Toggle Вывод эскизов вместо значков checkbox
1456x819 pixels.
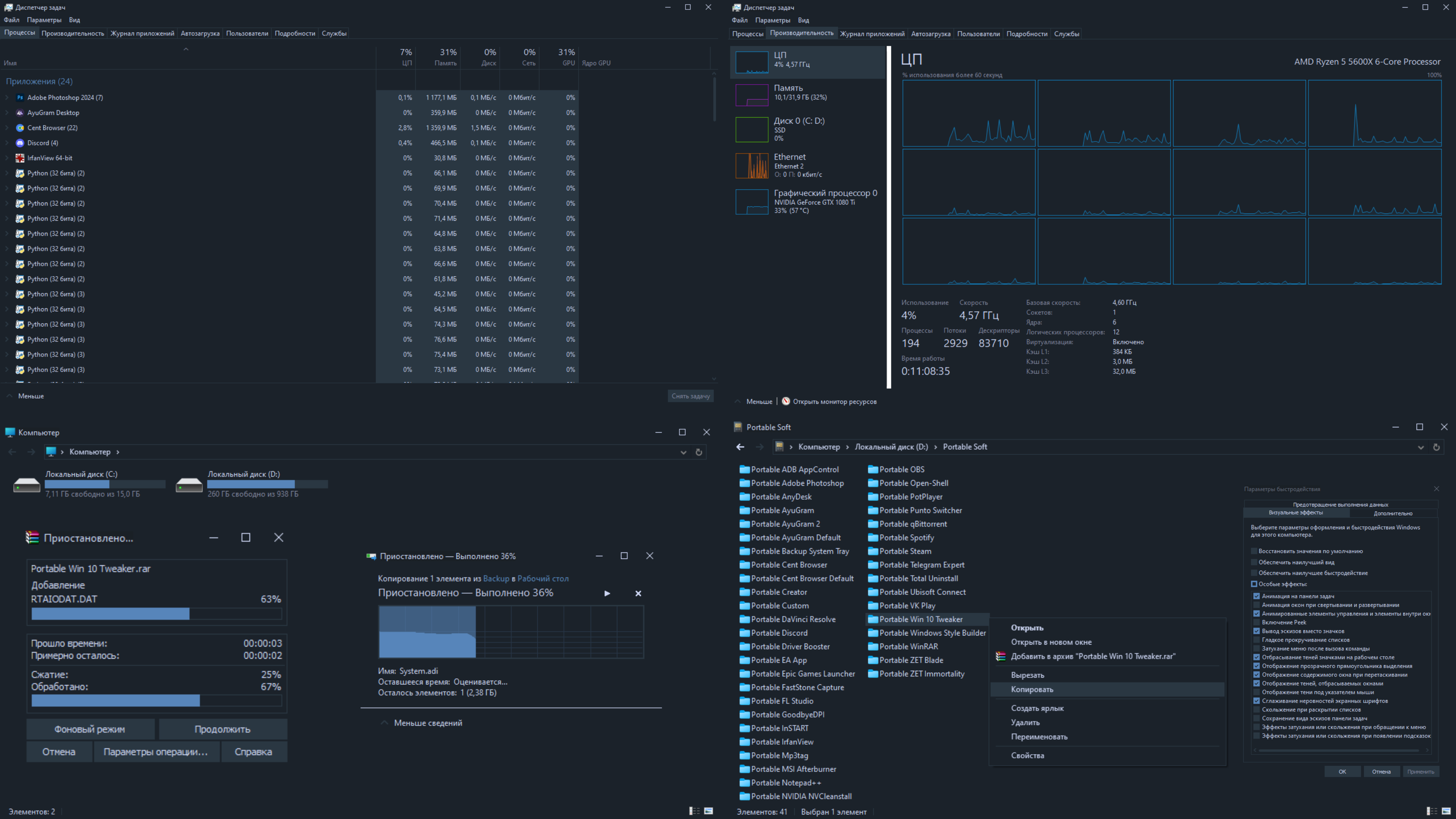click(1256, 631)
